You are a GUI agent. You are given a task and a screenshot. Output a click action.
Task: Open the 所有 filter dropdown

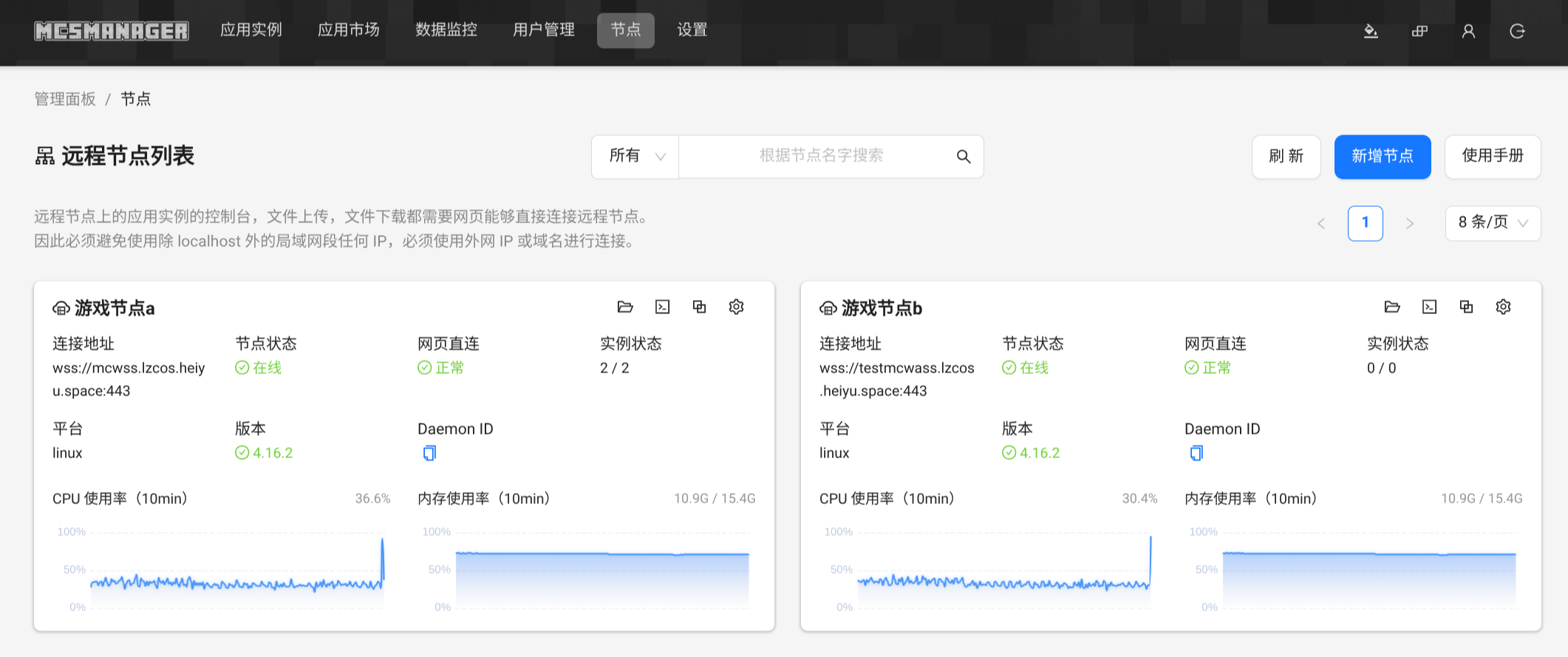(x=635, y=157)
